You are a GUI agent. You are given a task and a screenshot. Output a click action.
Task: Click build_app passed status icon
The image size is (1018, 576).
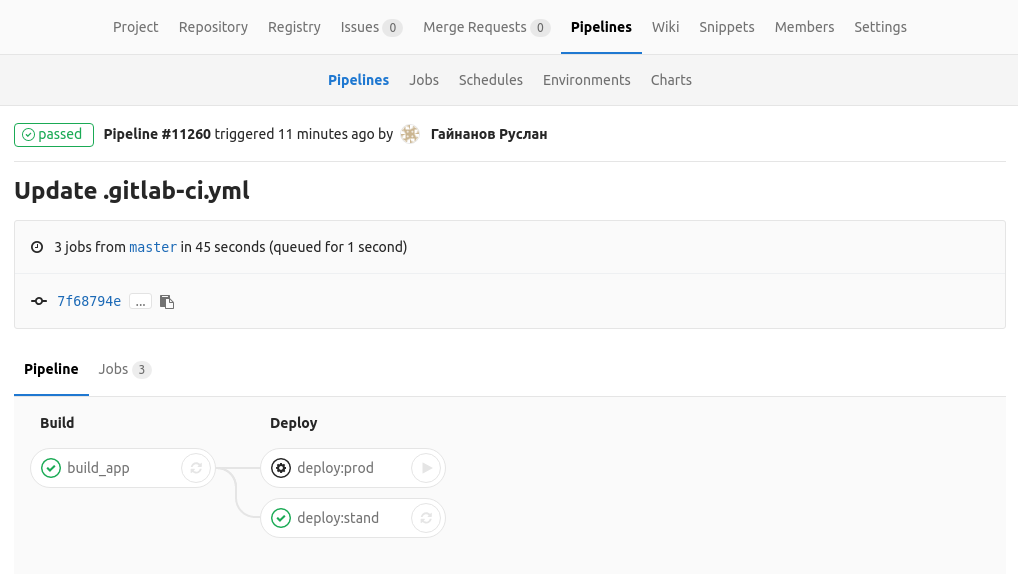click(x=51, y=468)
